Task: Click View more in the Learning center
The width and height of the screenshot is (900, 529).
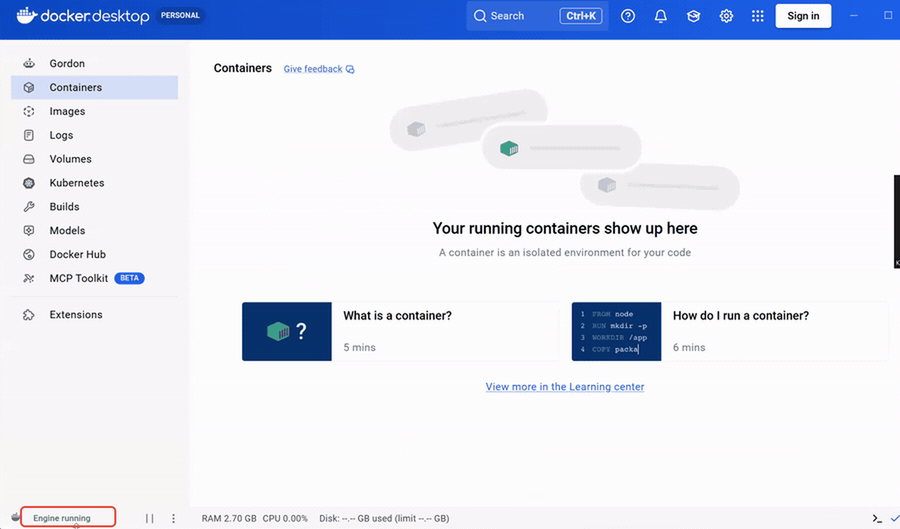Action: [x=565, y=387]
